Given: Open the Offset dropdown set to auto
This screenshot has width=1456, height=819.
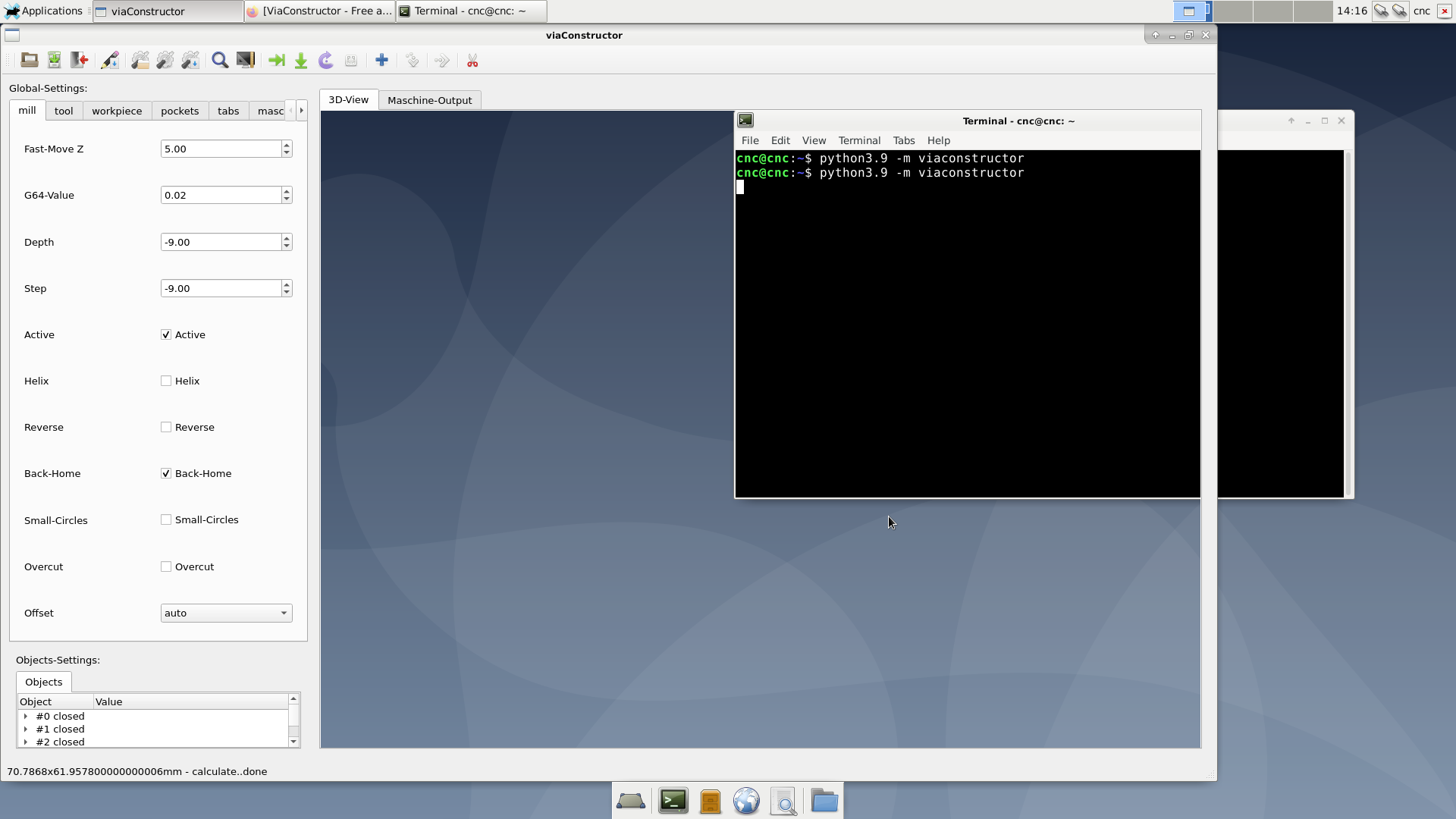Looking at the screenshot, I should (x=226, y=613).
